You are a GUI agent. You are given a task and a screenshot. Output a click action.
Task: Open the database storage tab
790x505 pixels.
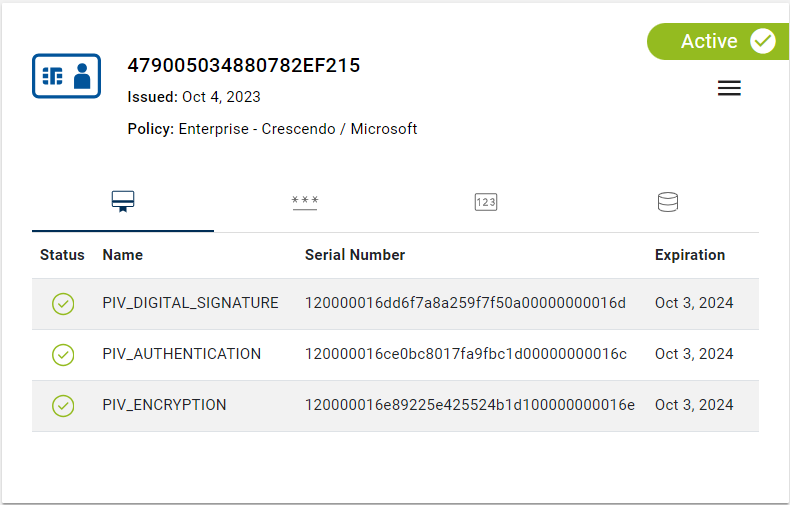[667, 202]
